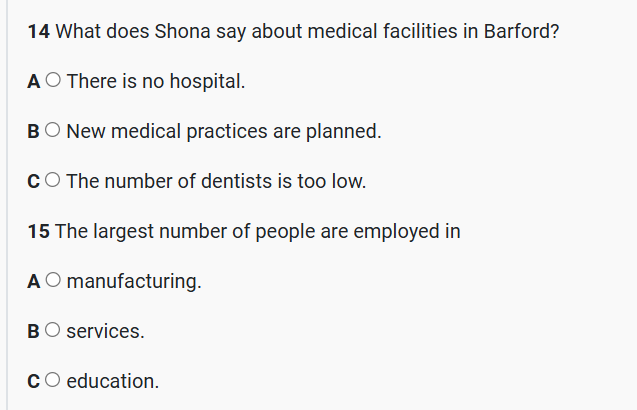Screen dimensions: 637x410
Task: Click the bold number 15
Action: [x=39, y=232]
